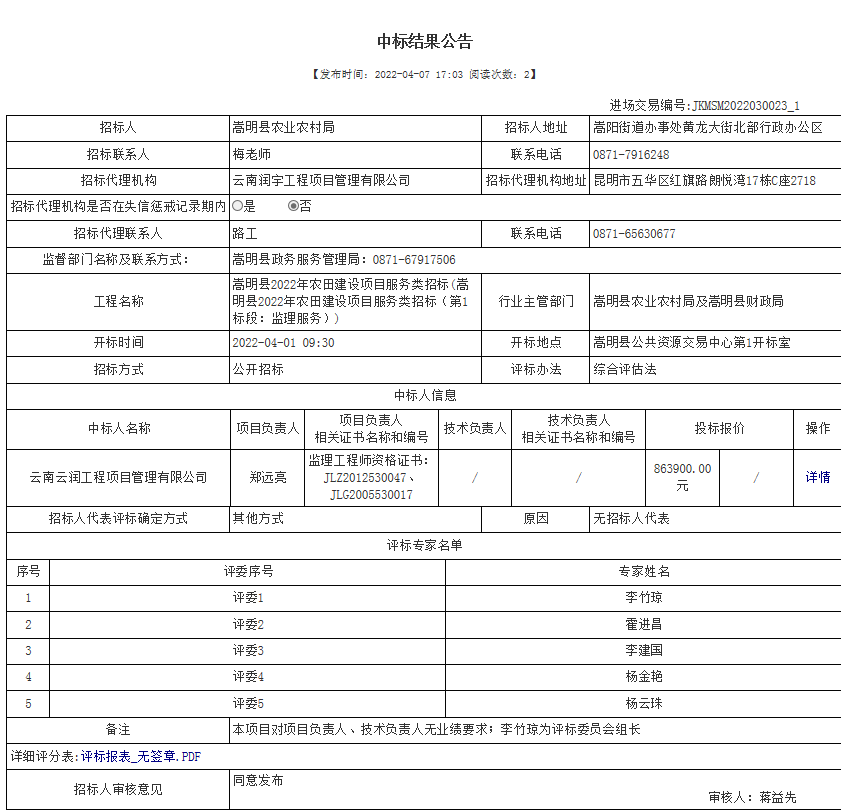Click winning bidder 云南云润工程项目管理有限公司

pos(119,477)
